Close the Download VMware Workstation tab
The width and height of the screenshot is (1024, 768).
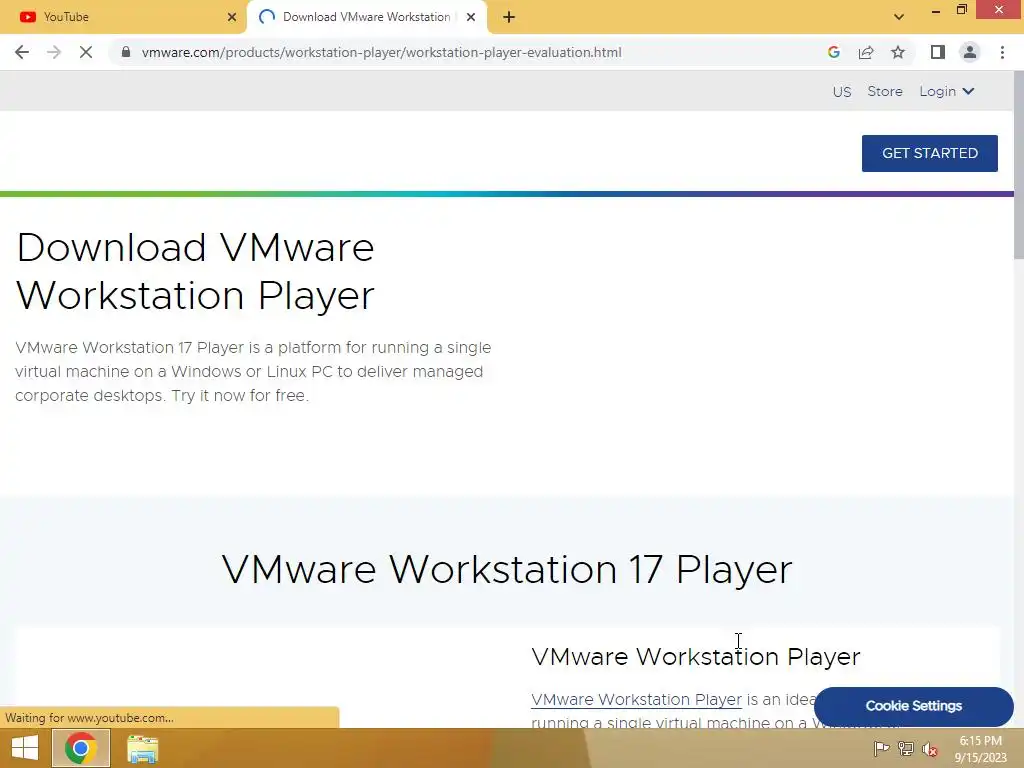pyautogui.click(x=471, y=17)
